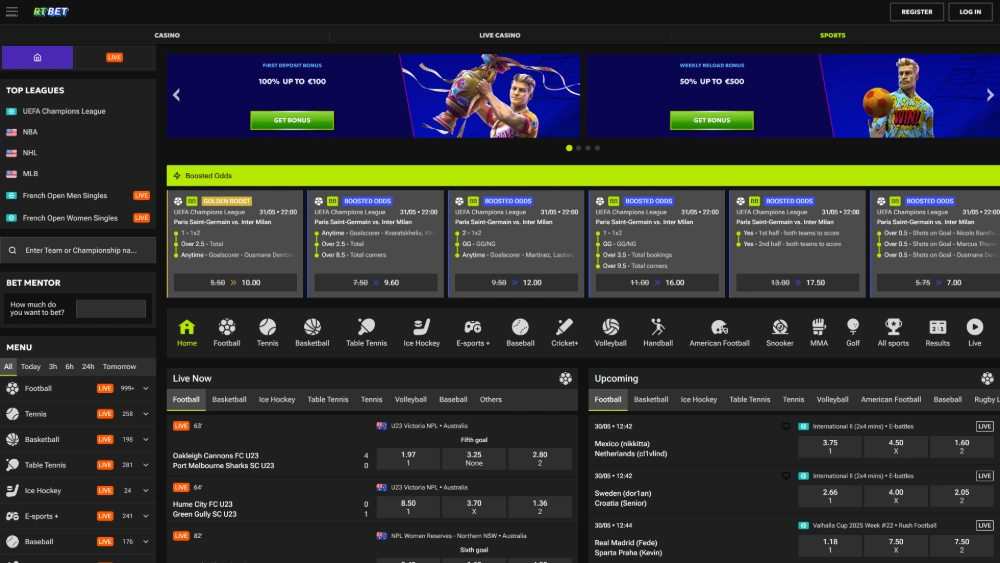This screenshot has width=1000, height=563.
Task: Get the 50% up to €500 bonus
Action: pos(712,120)
